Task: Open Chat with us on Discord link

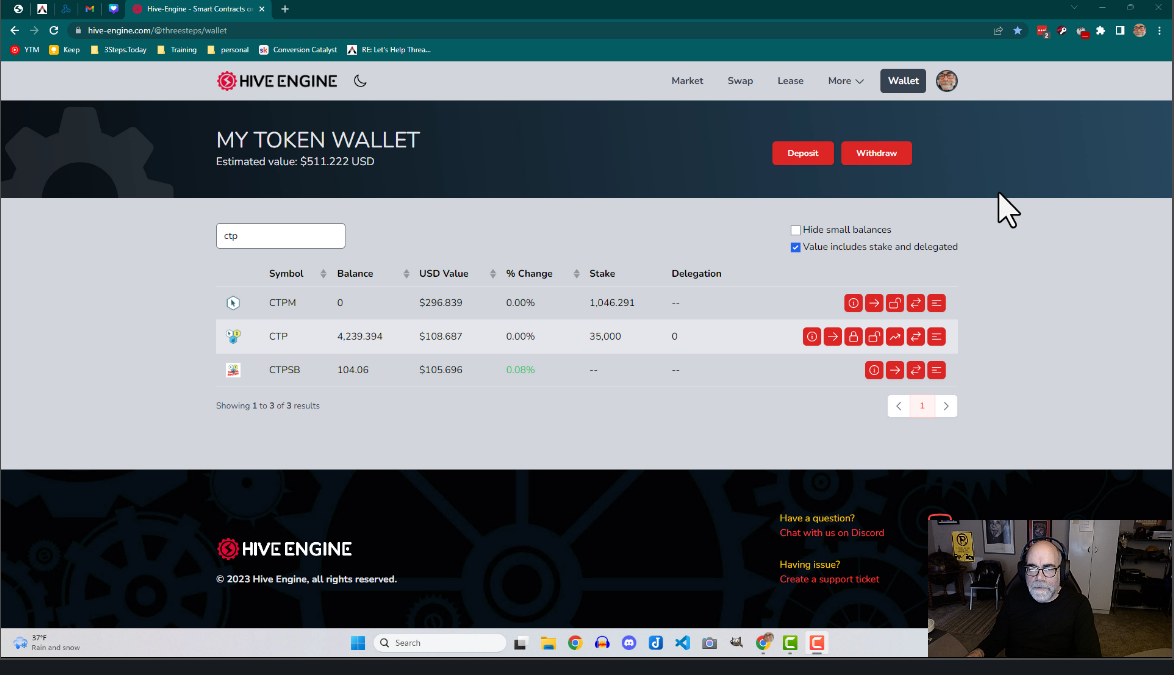Action: pyautogui.click(x=832, y=533)
